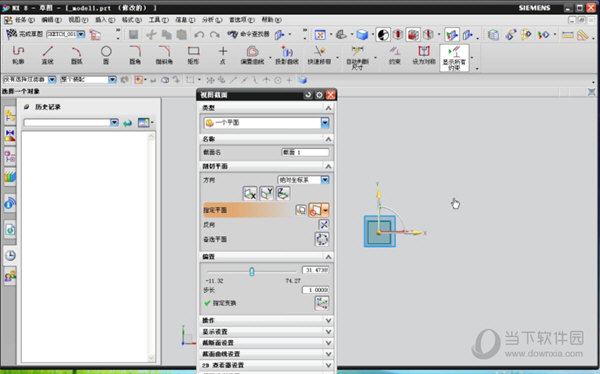Select the Quick Trim (快速修剪) tool
600x374 pixels.
click(x=320, y=55)
